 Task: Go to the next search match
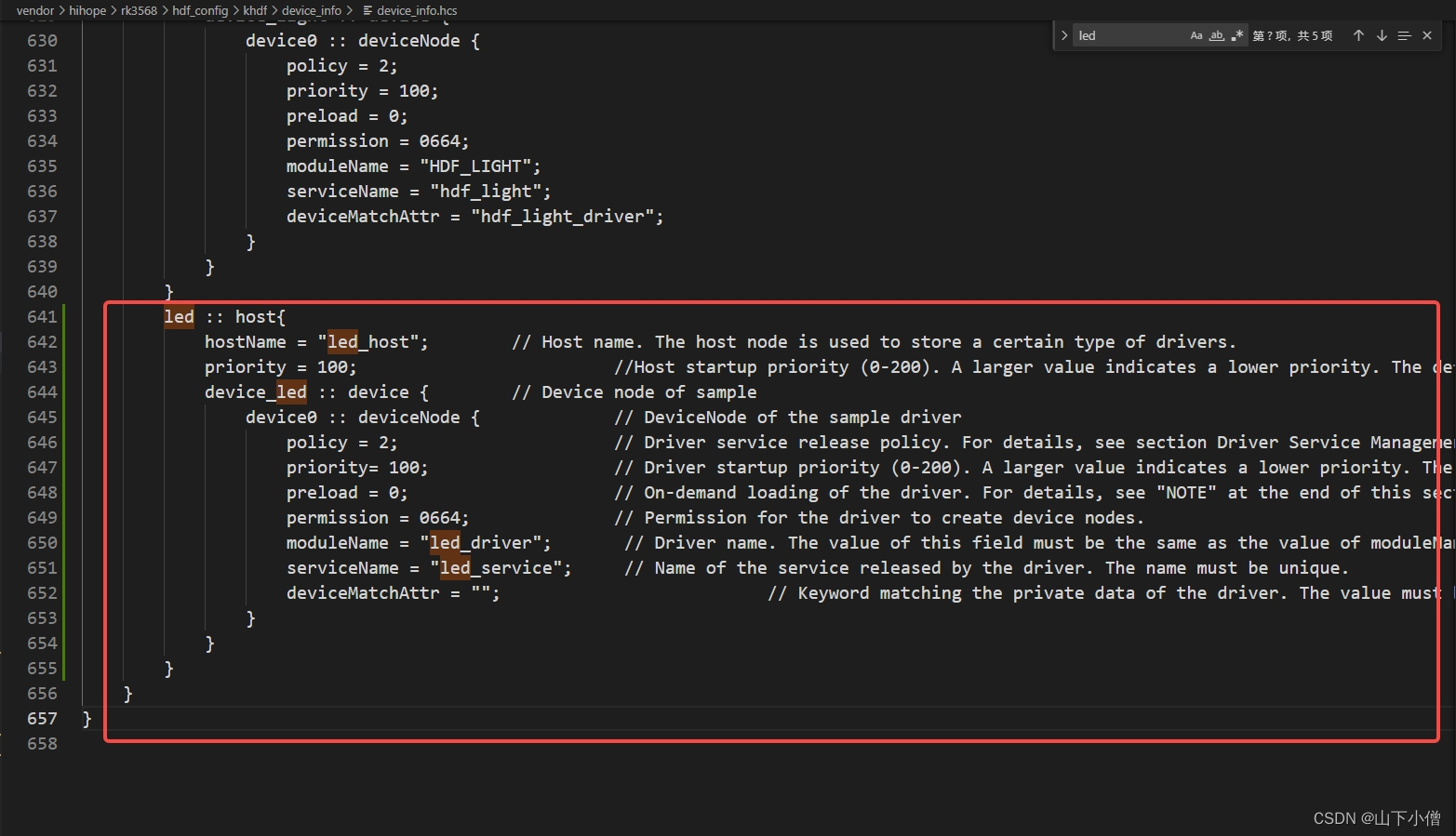pyautogui.click(x=1381, y=34)
